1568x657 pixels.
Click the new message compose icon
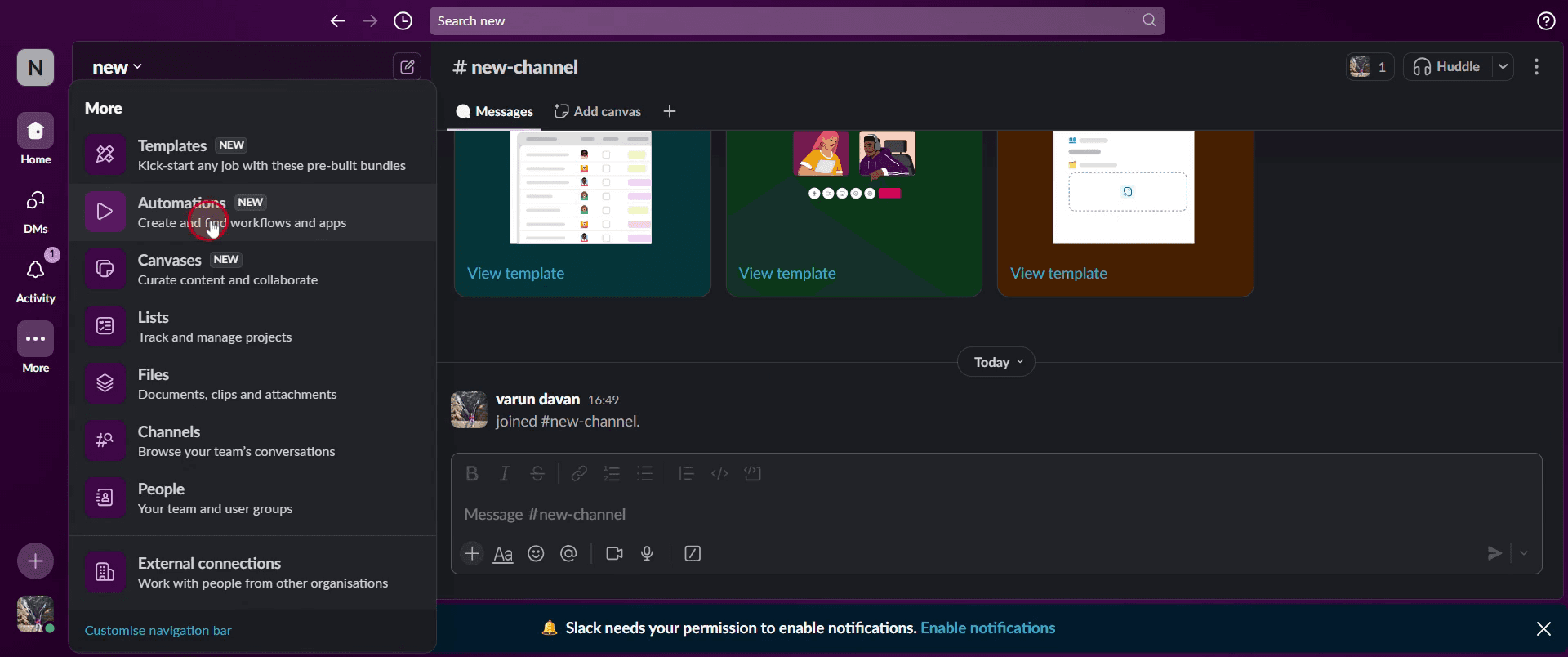[407, 66]
